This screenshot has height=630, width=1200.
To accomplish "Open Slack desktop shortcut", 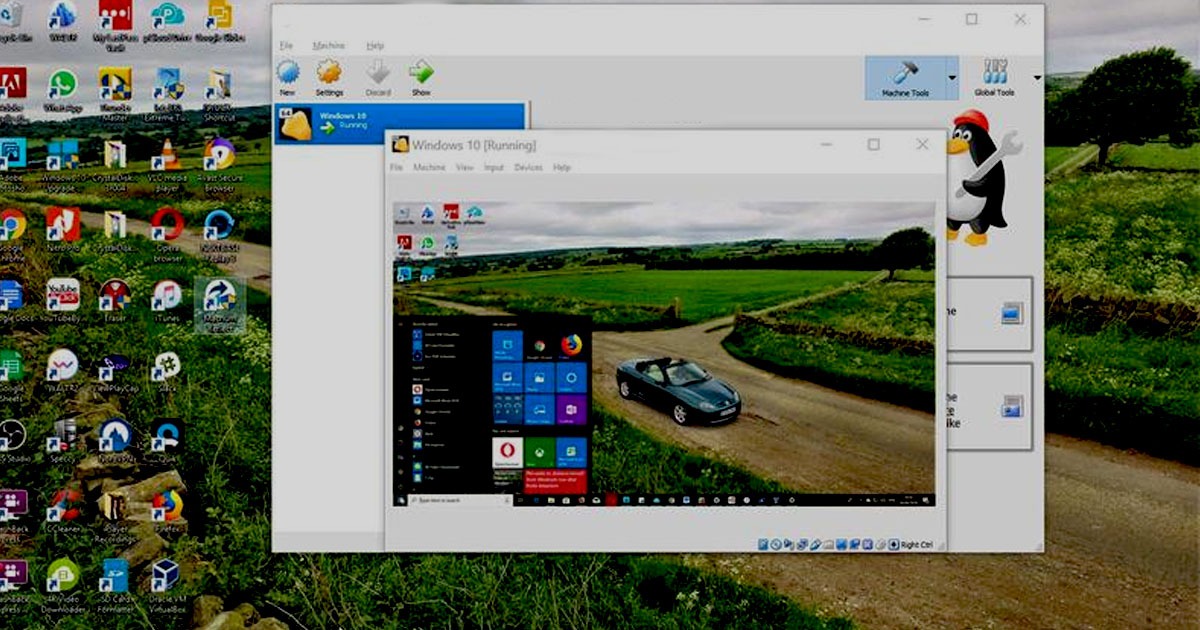I will coord(167,372).
